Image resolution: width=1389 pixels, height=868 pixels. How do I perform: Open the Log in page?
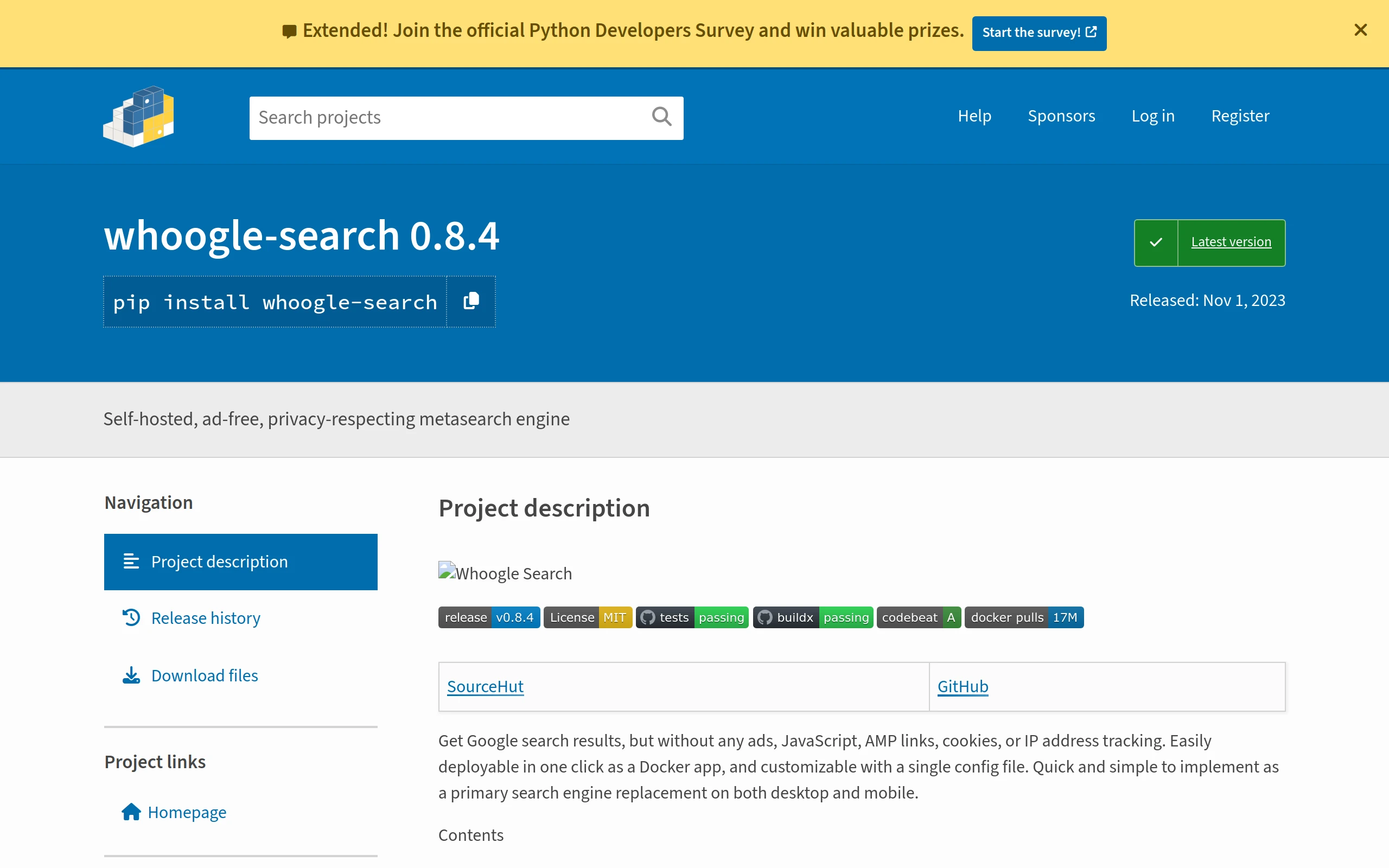(1153, 116)
